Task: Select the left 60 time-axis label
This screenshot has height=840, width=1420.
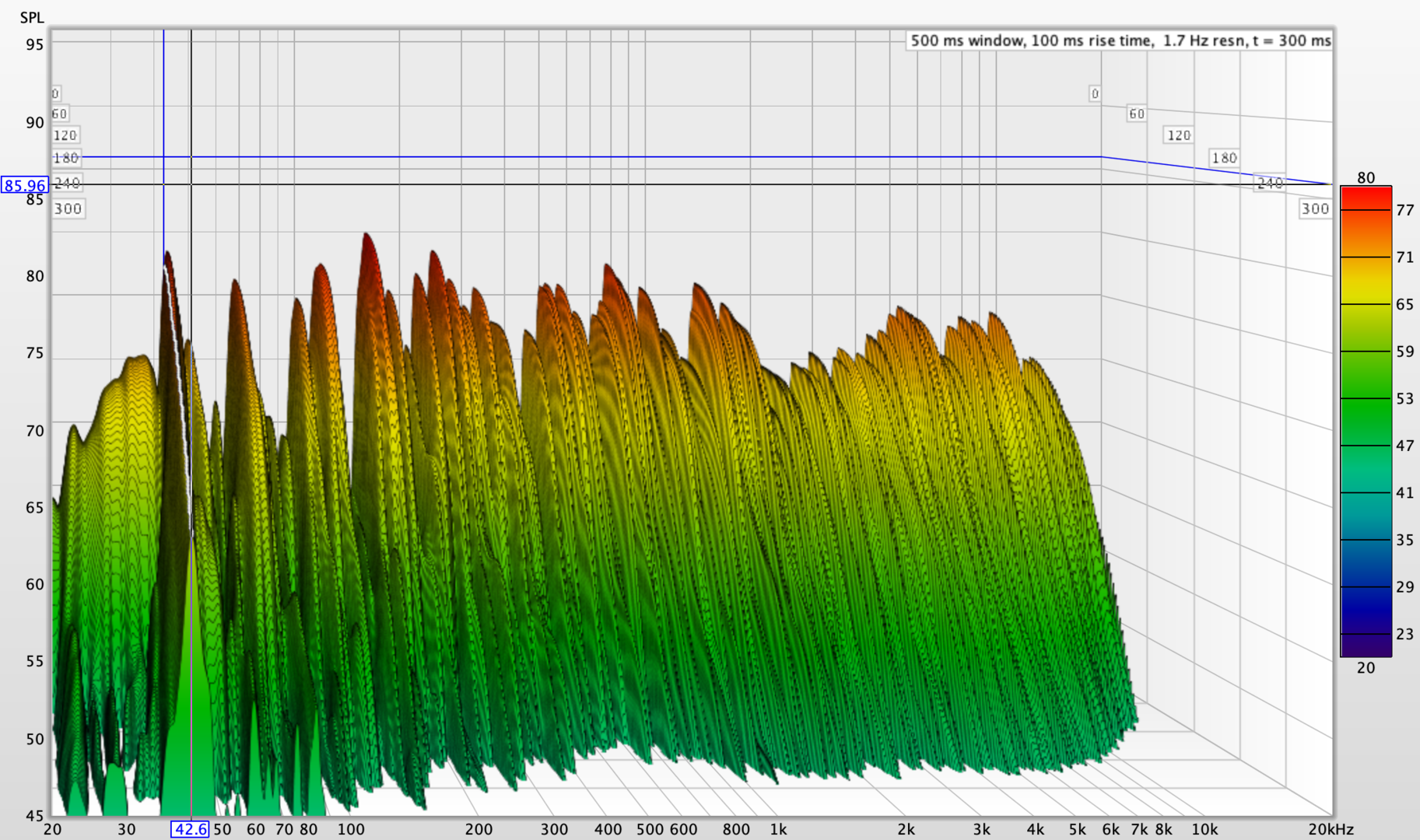Action: [60, 114]
